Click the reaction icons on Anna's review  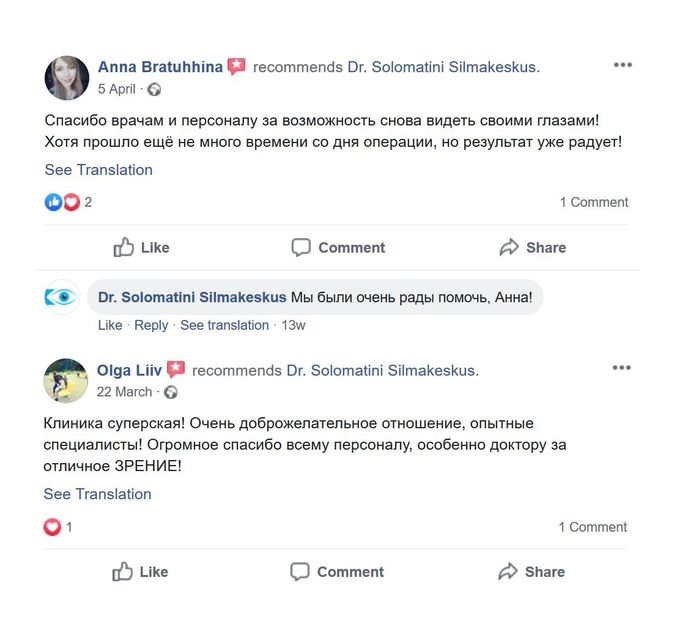(x=62, y=202)
